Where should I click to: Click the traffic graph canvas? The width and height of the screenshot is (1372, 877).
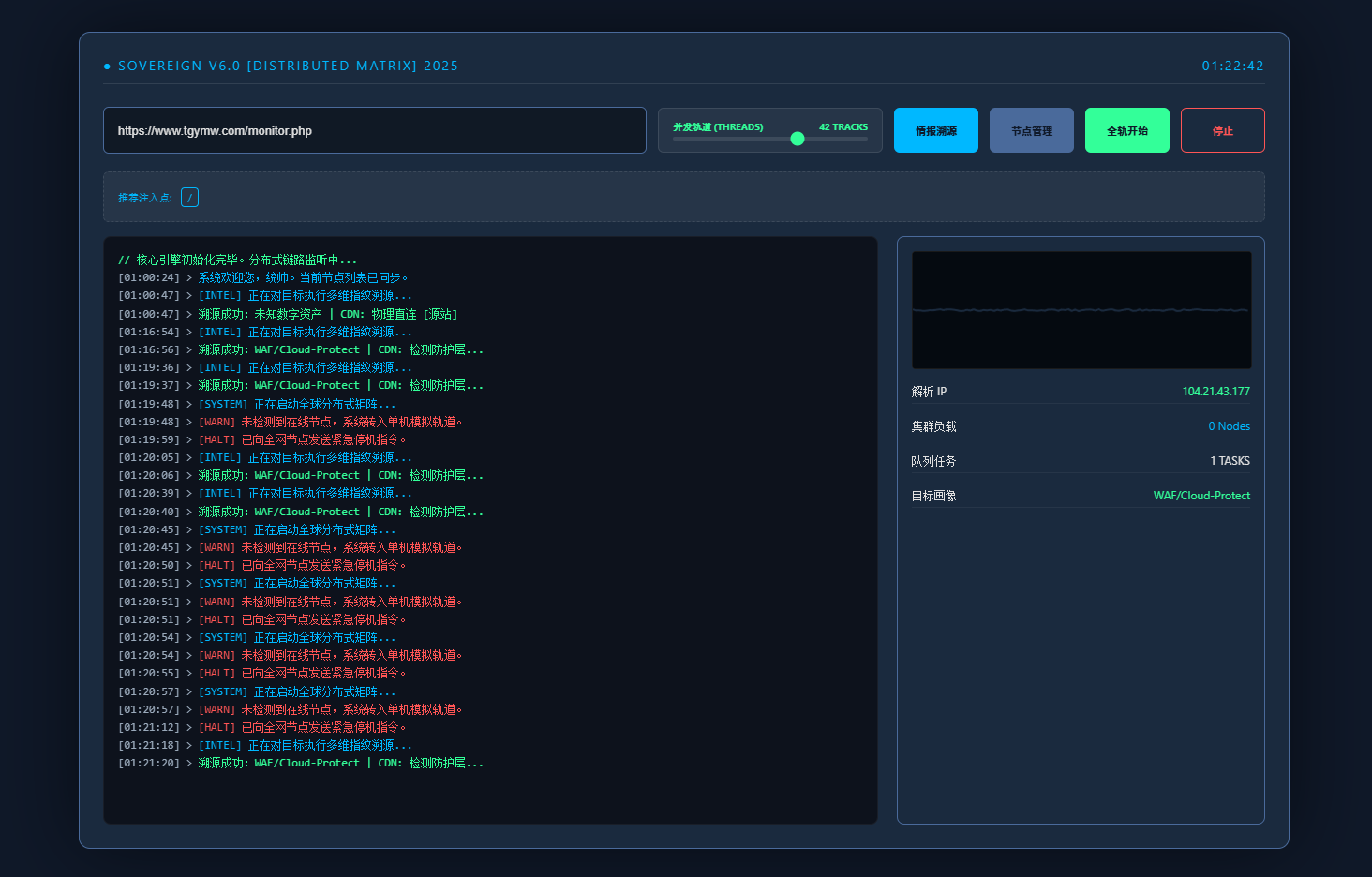coord(1081,310)
